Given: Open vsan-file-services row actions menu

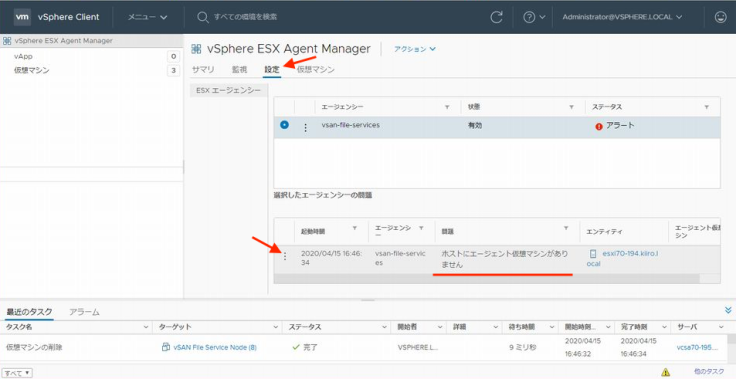Looking at the screenshot, I should (x=306, y=127).
